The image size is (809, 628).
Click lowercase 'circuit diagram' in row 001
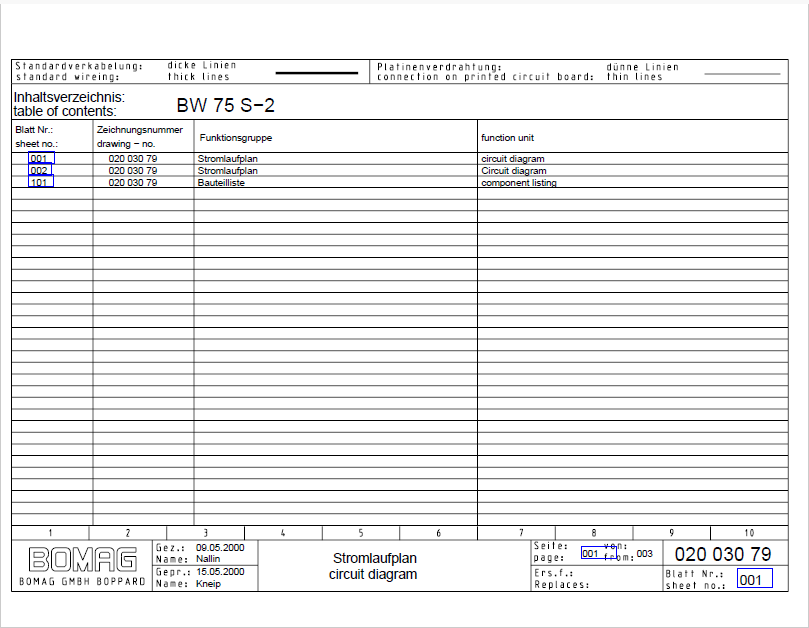point(513,158)
